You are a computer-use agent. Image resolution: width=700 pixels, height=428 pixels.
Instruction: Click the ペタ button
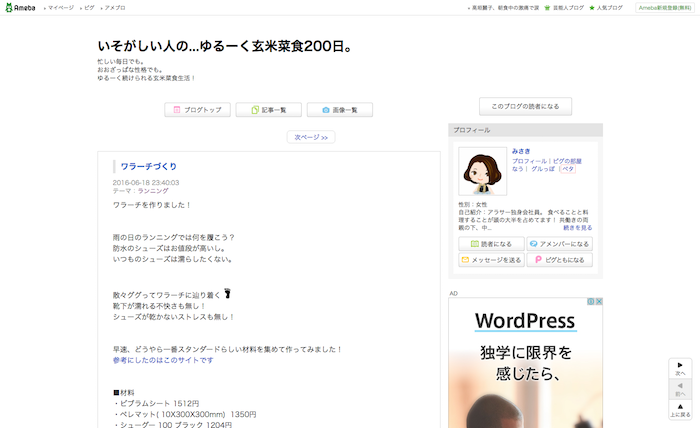[567, 169]
